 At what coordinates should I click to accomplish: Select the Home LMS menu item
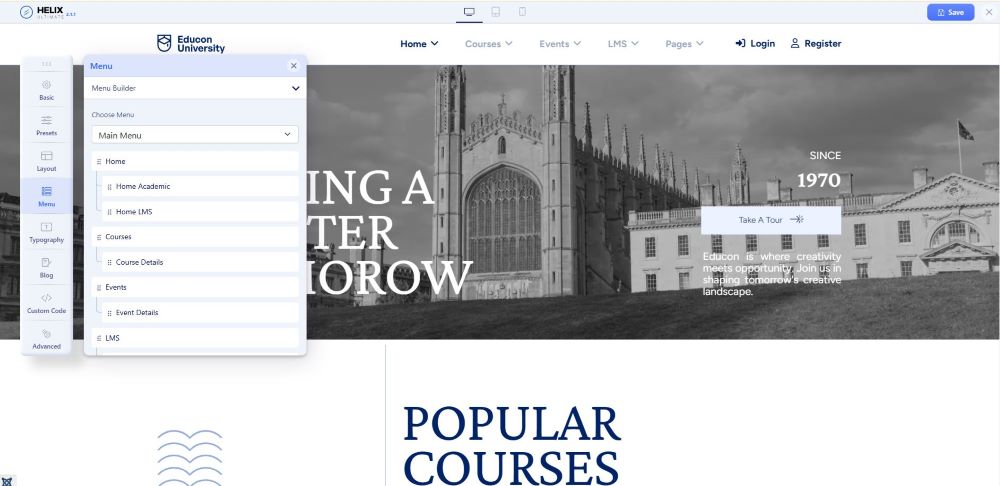[200, 212]
